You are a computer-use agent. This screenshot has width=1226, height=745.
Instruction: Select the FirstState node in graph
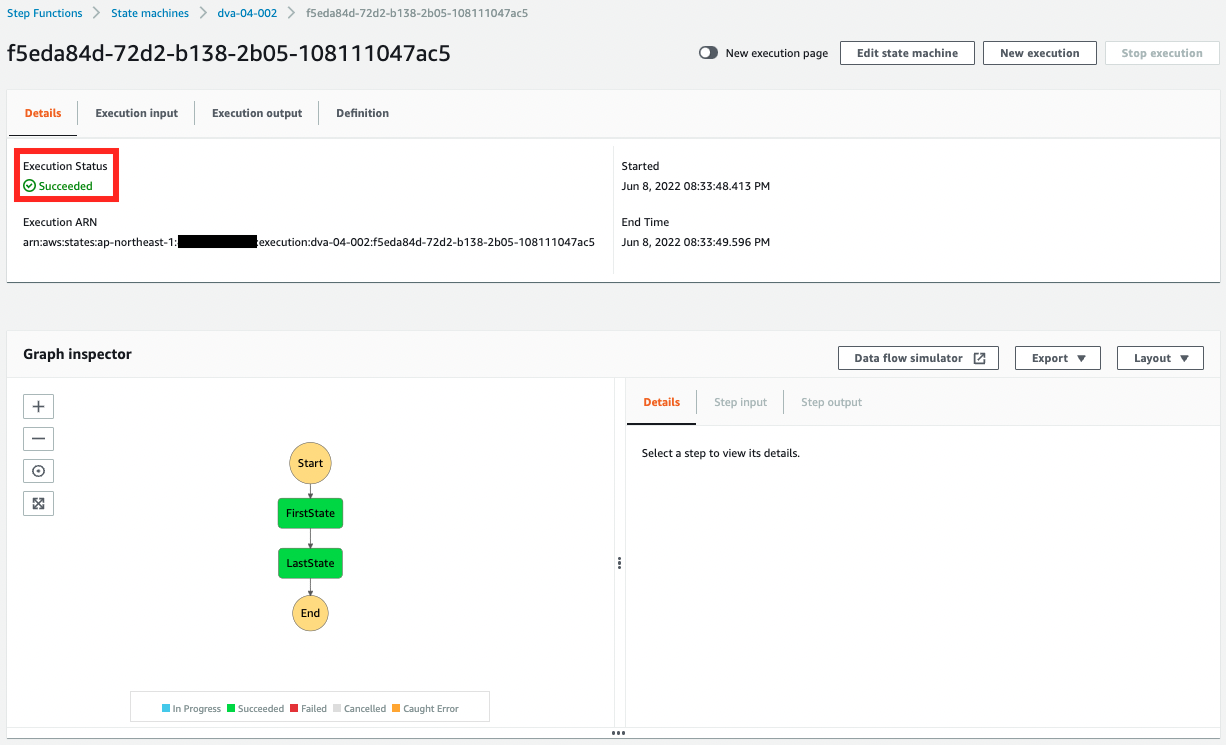click(x=310, y=513)
